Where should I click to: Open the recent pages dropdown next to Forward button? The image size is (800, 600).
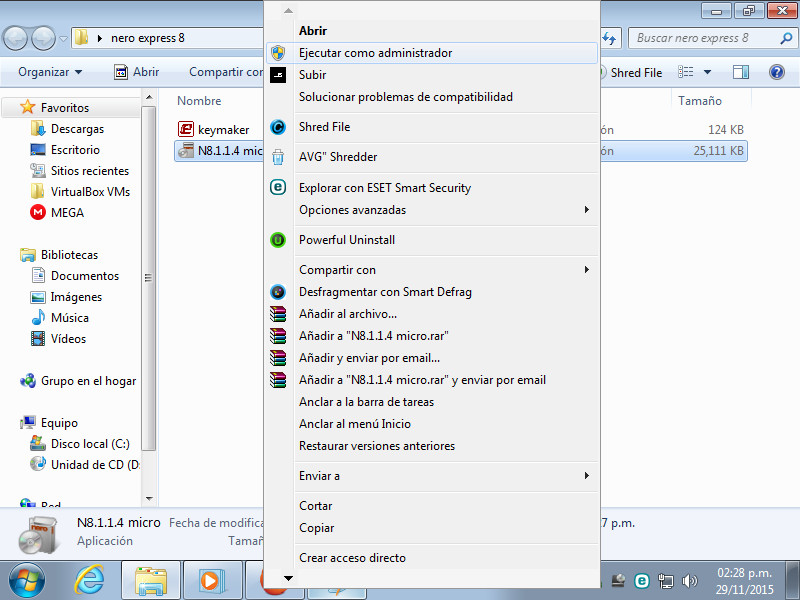tap(63, 39)
